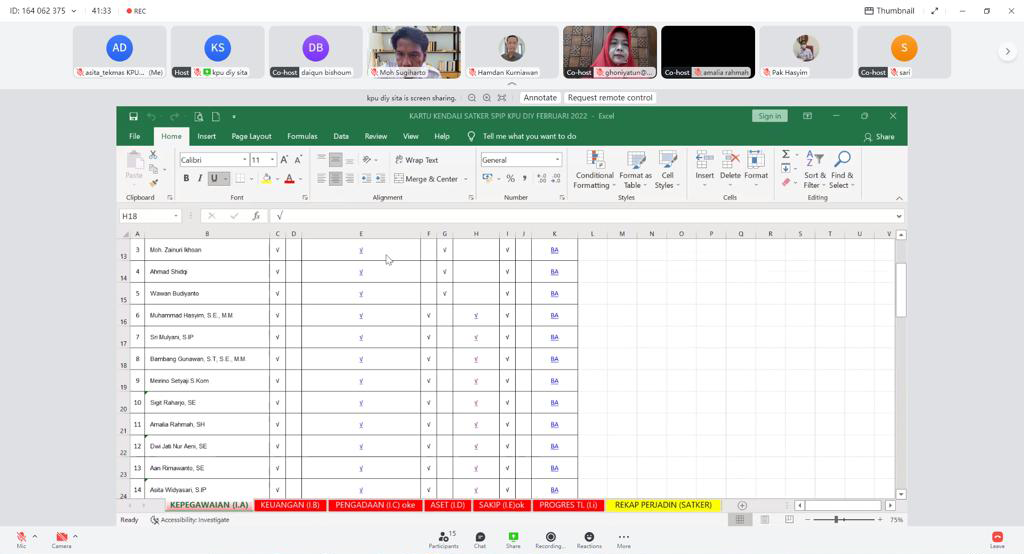
Task: Click the Name Box showing H18
Action: 145,216
